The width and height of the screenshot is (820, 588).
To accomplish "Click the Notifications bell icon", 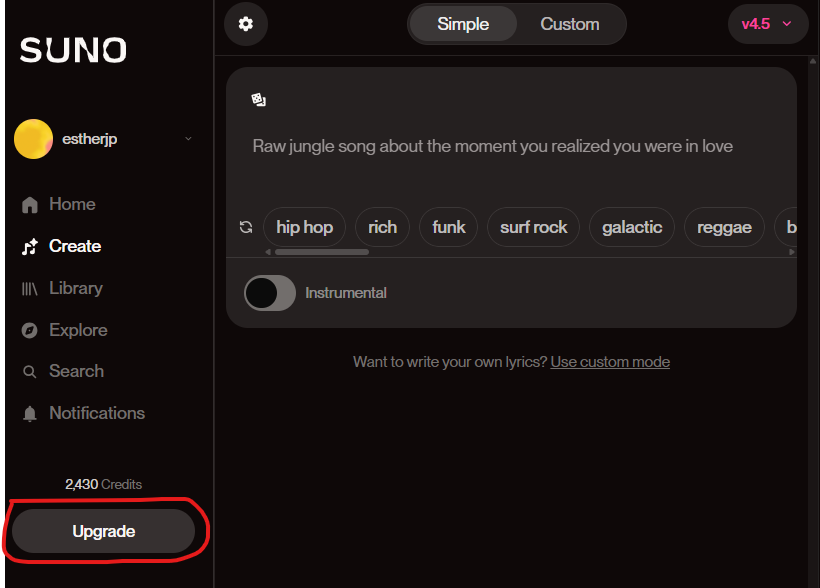I will coord(30,414).
